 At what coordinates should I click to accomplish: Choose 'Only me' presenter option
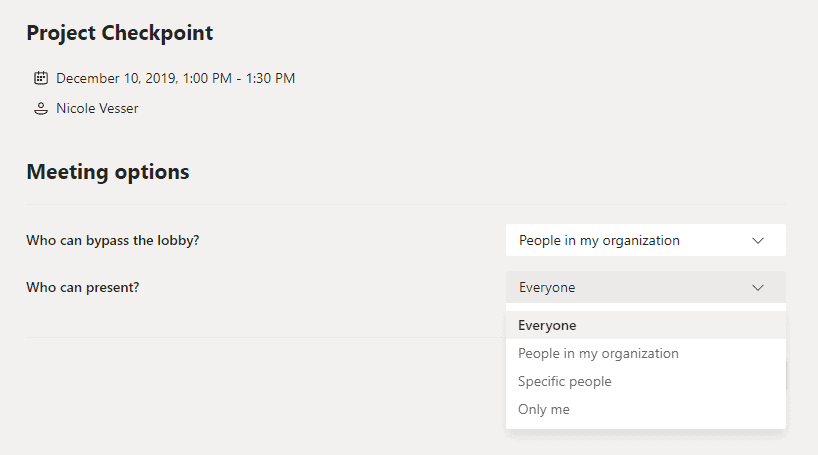[x=645, y=410]
